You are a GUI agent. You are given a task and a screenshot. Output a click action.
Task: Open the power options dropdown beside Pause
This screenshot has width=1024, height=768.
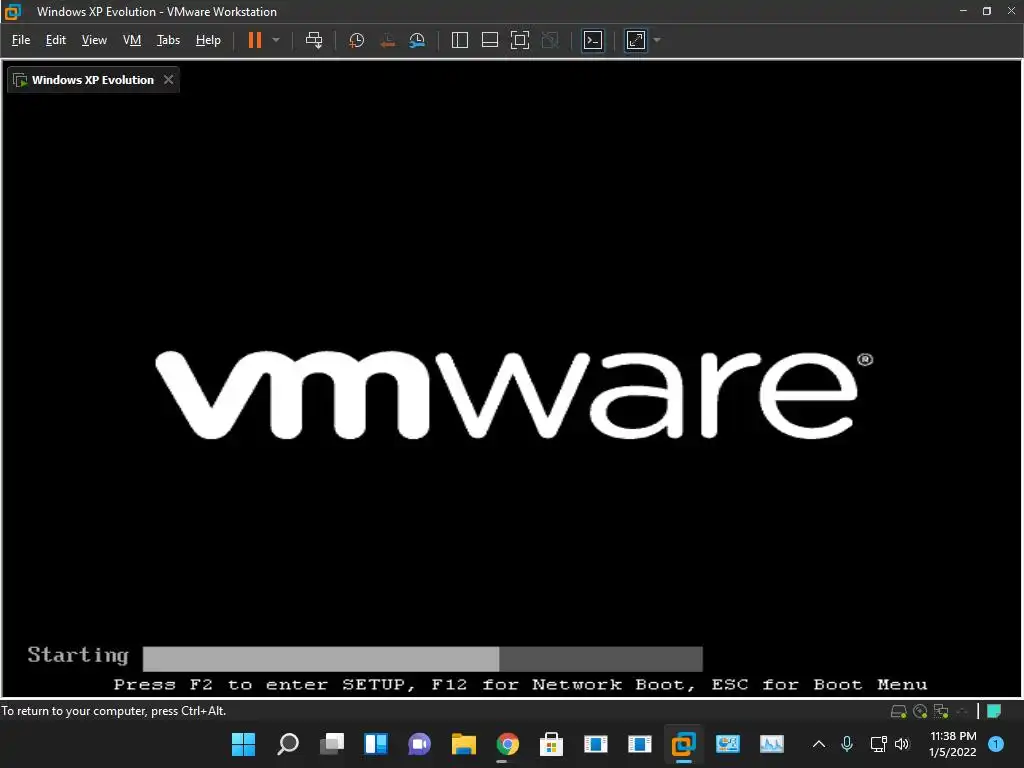coord(276,40)
